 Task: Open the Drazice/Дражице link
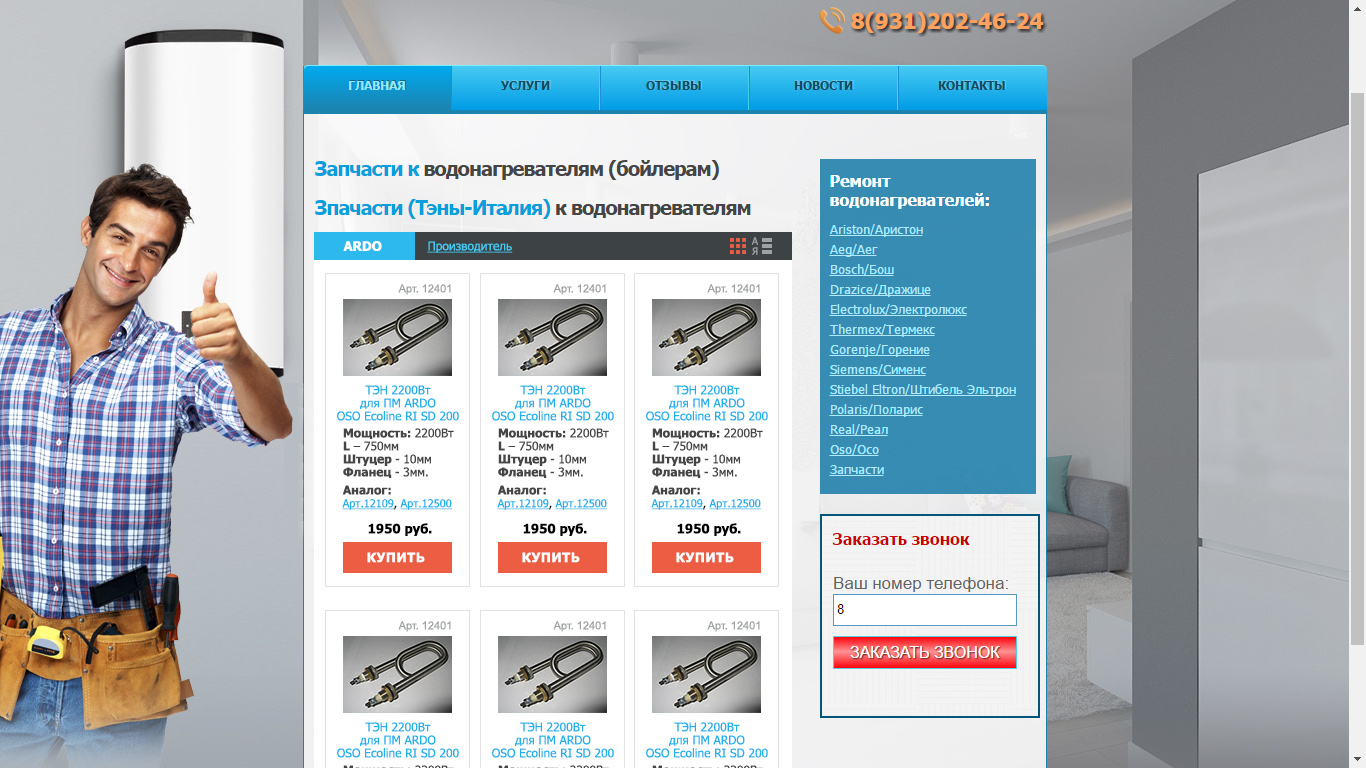(880, 290)
